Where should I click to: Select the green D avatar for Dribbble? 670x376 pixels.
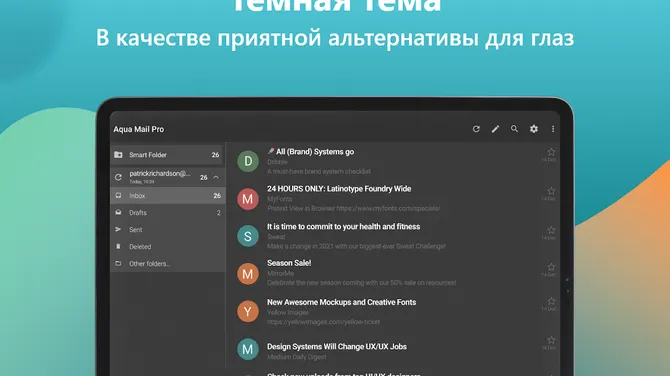[x=248, y=161]
